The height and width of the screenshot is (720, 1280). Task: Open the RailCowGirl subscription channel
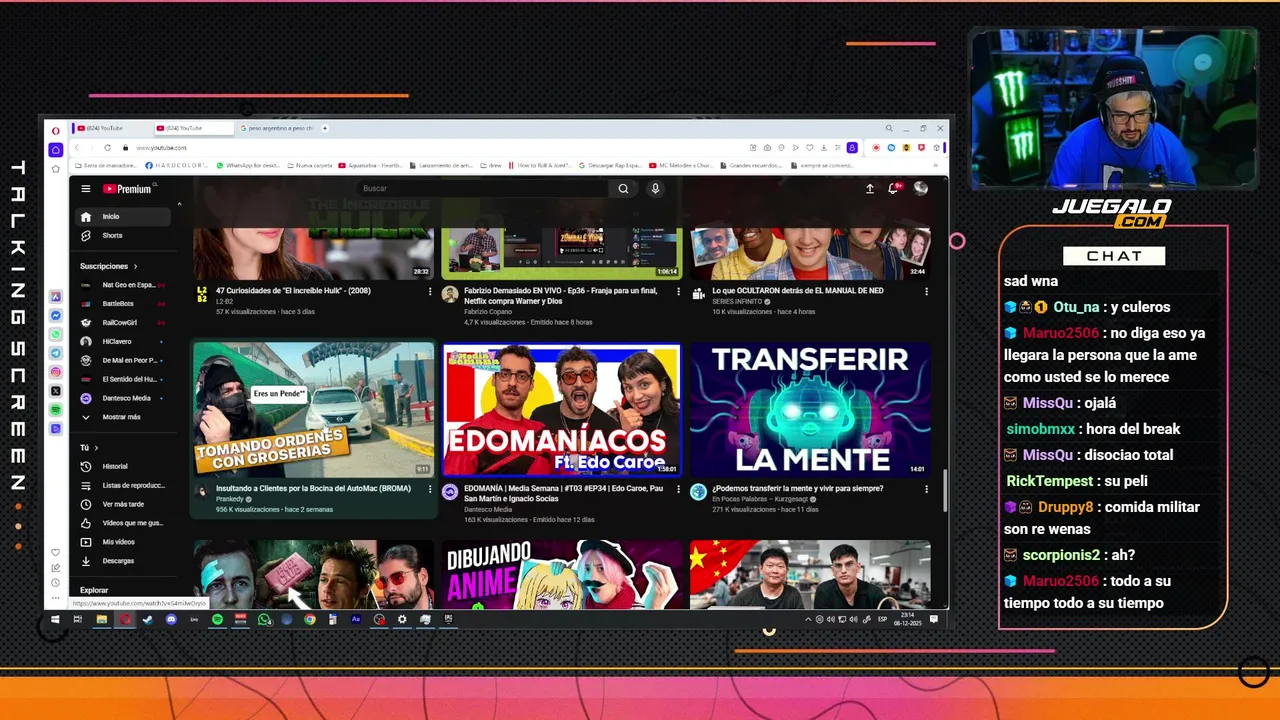[124, 323]
